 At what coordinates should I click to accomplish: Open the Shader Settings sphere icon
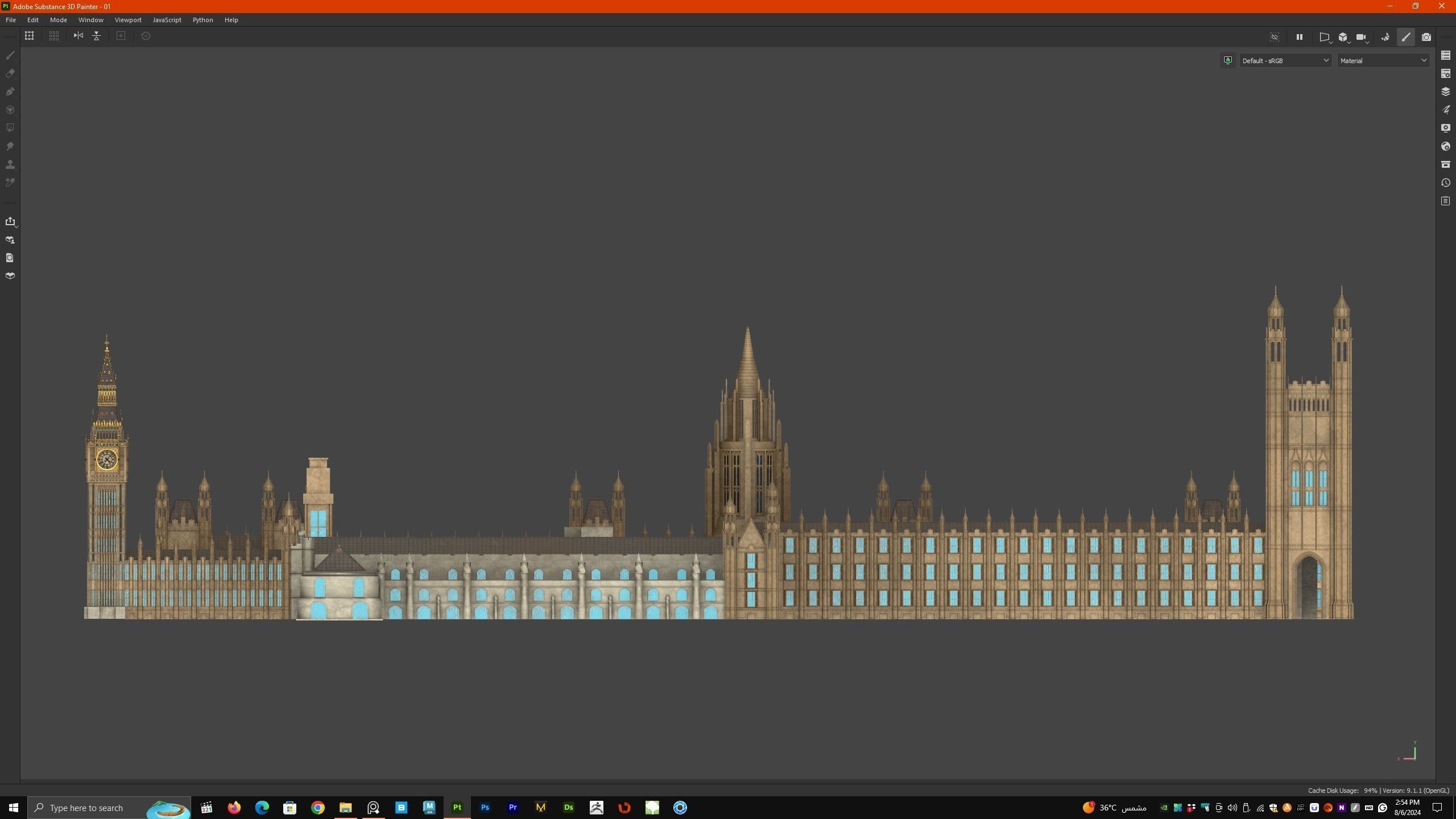pyautogui.click(x=1445, y=146)
